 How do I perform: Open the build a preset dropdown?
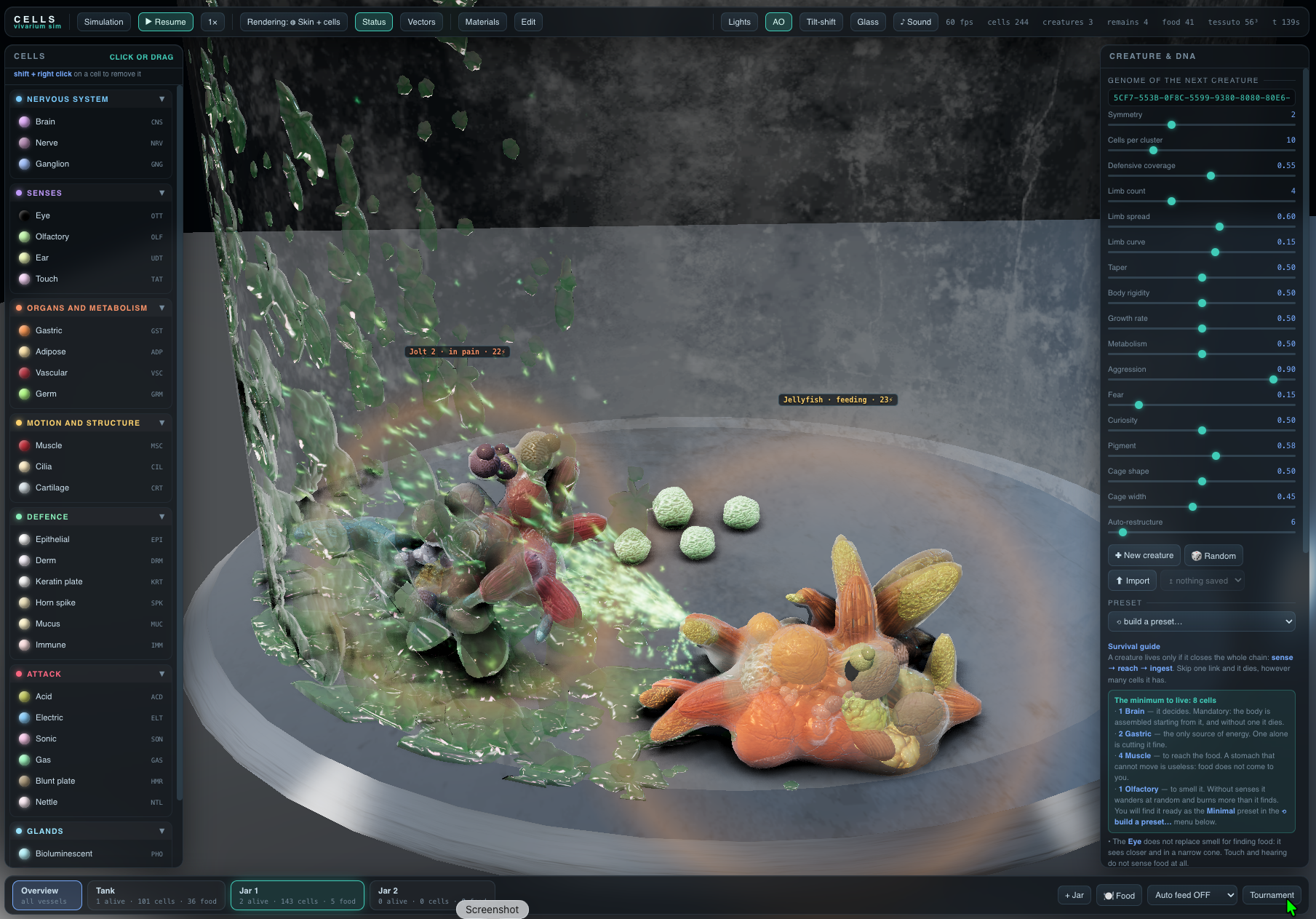pos(1201,621)
